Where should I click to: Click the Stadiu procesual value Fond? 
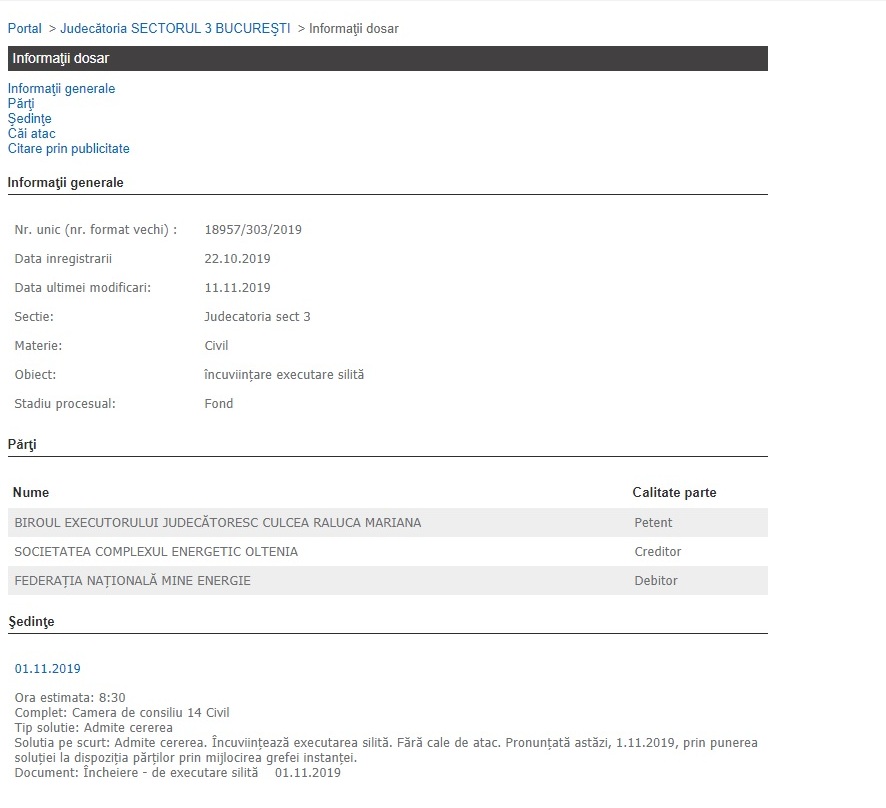tap(218, 404)
